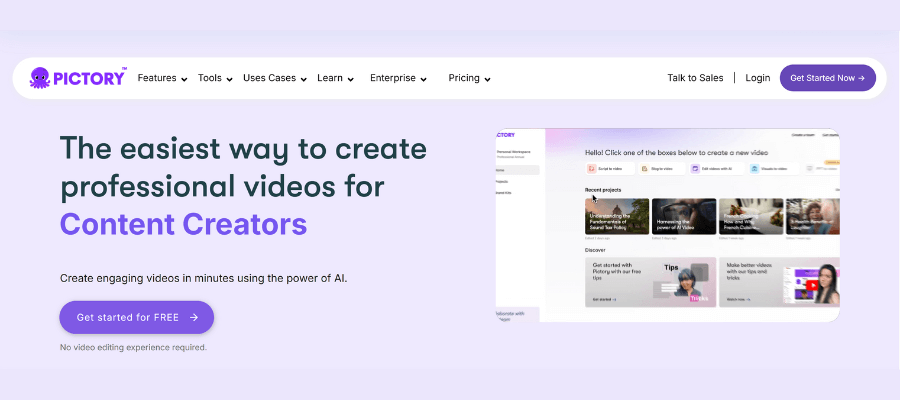Expand the Features dropdown chevron
Screen dimensions: 900x400
pyautogui.click(x=184, y=79)
